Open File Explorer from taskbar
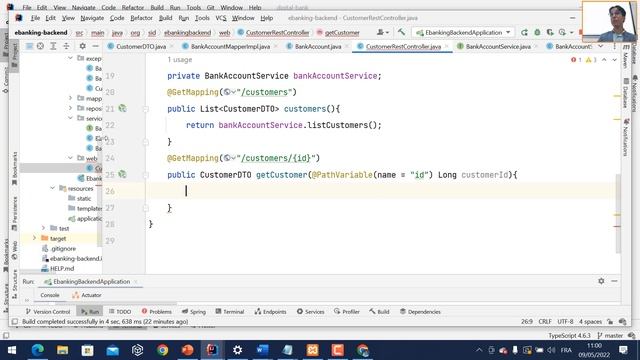Image resolution: width=640 pixels, height=360 pixels. 62,350
